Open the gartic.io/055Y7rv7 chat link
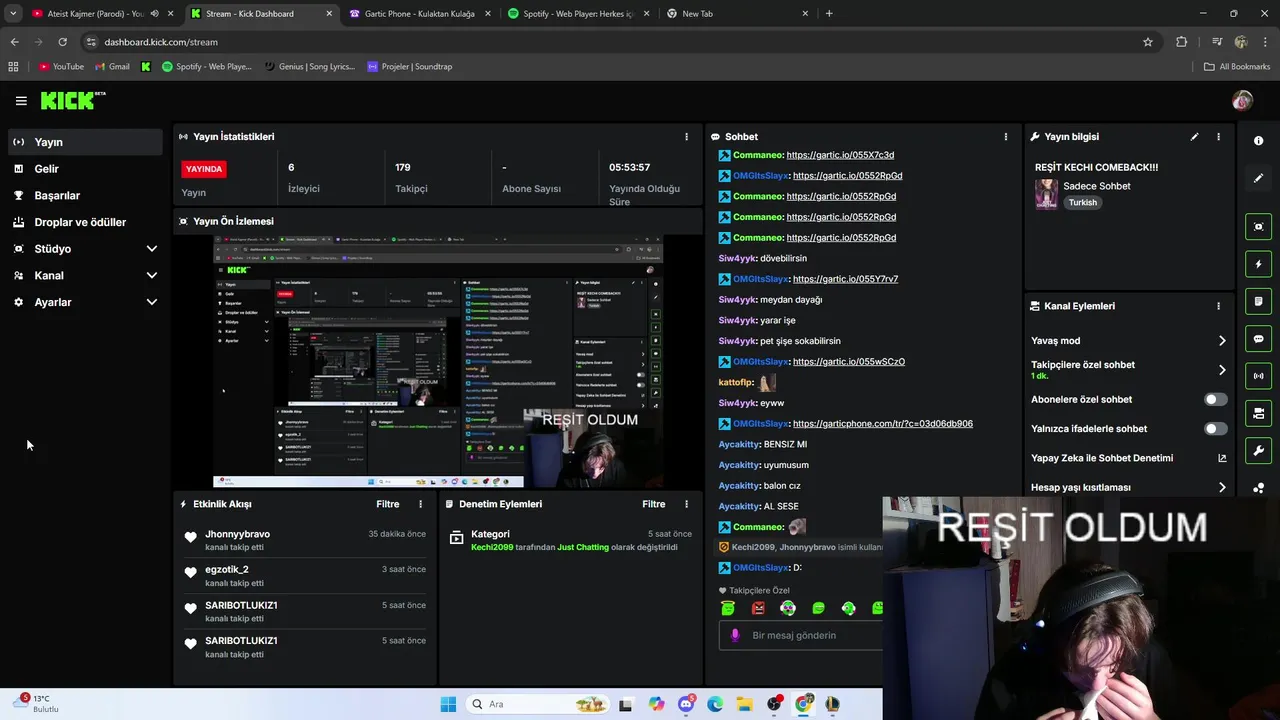1280x720 pixels. [x=845, y=279]
